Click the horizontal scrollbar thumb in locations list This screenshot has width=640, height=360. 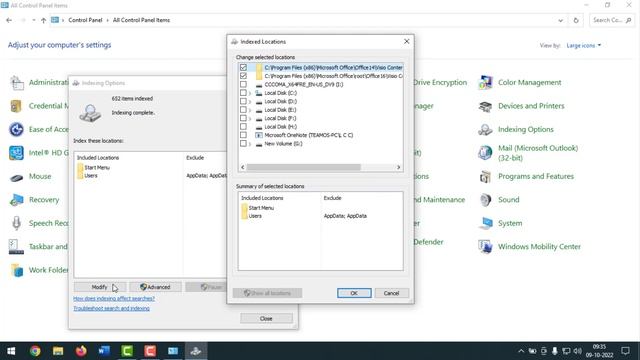pos(304,167)
